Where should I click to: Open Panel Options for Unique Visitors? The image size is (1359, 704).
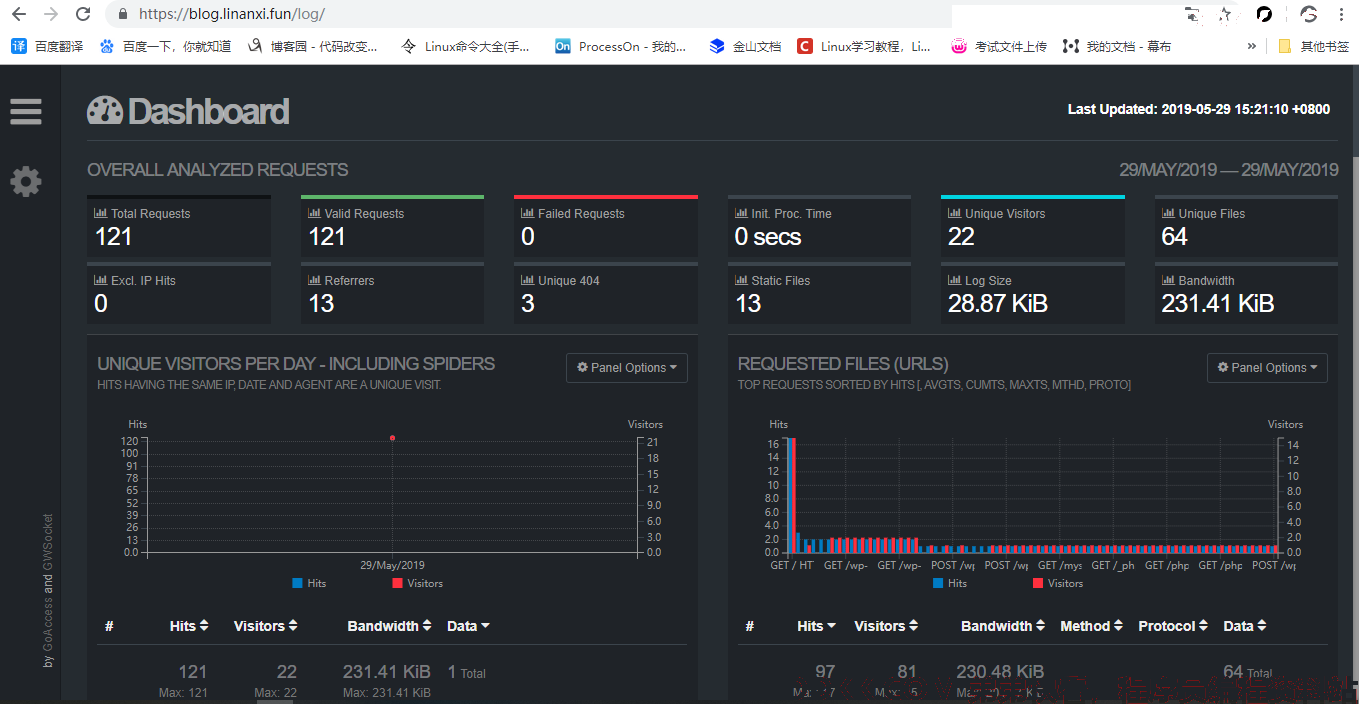click(x=627, y=368)
